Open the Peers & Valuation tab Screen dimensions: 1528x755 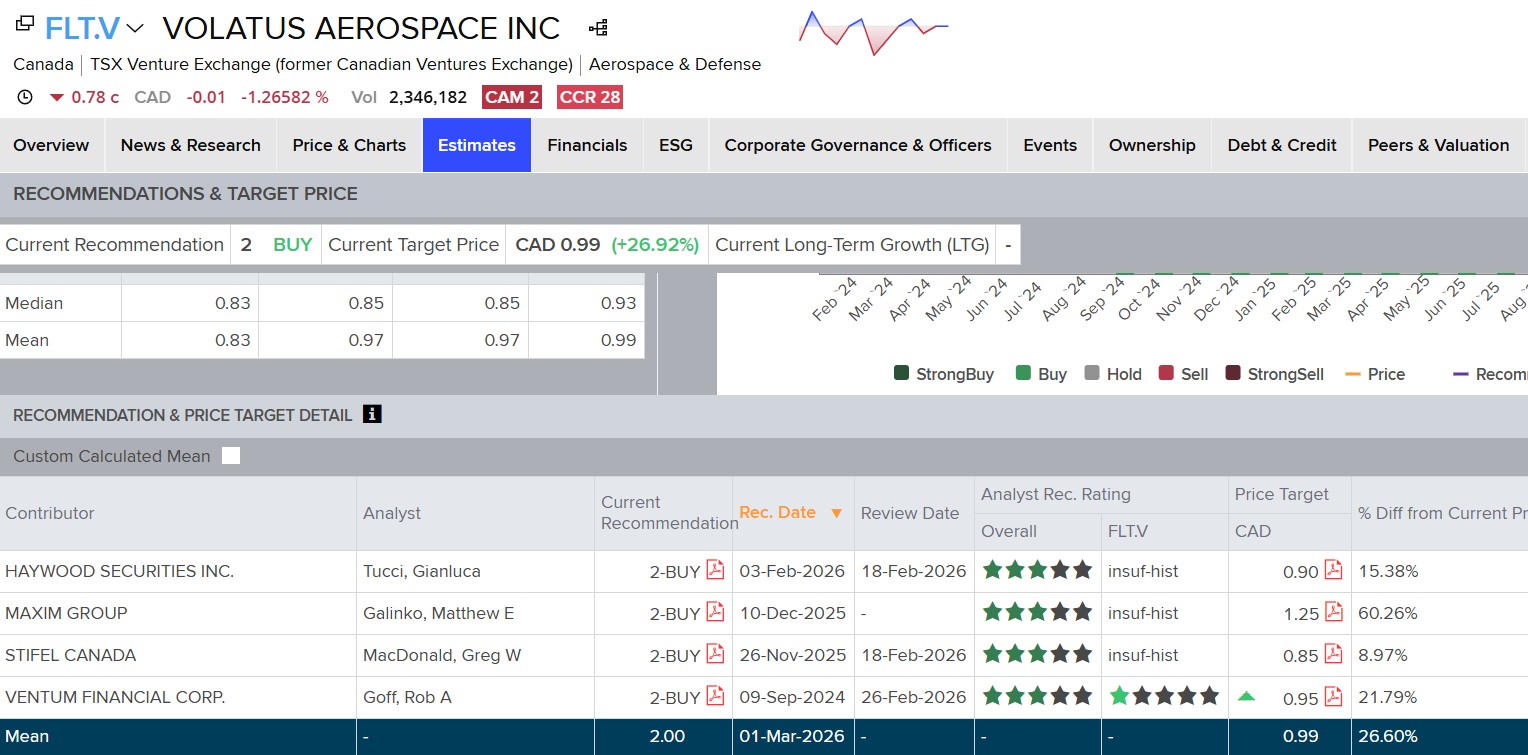[x=1438, y=145]
